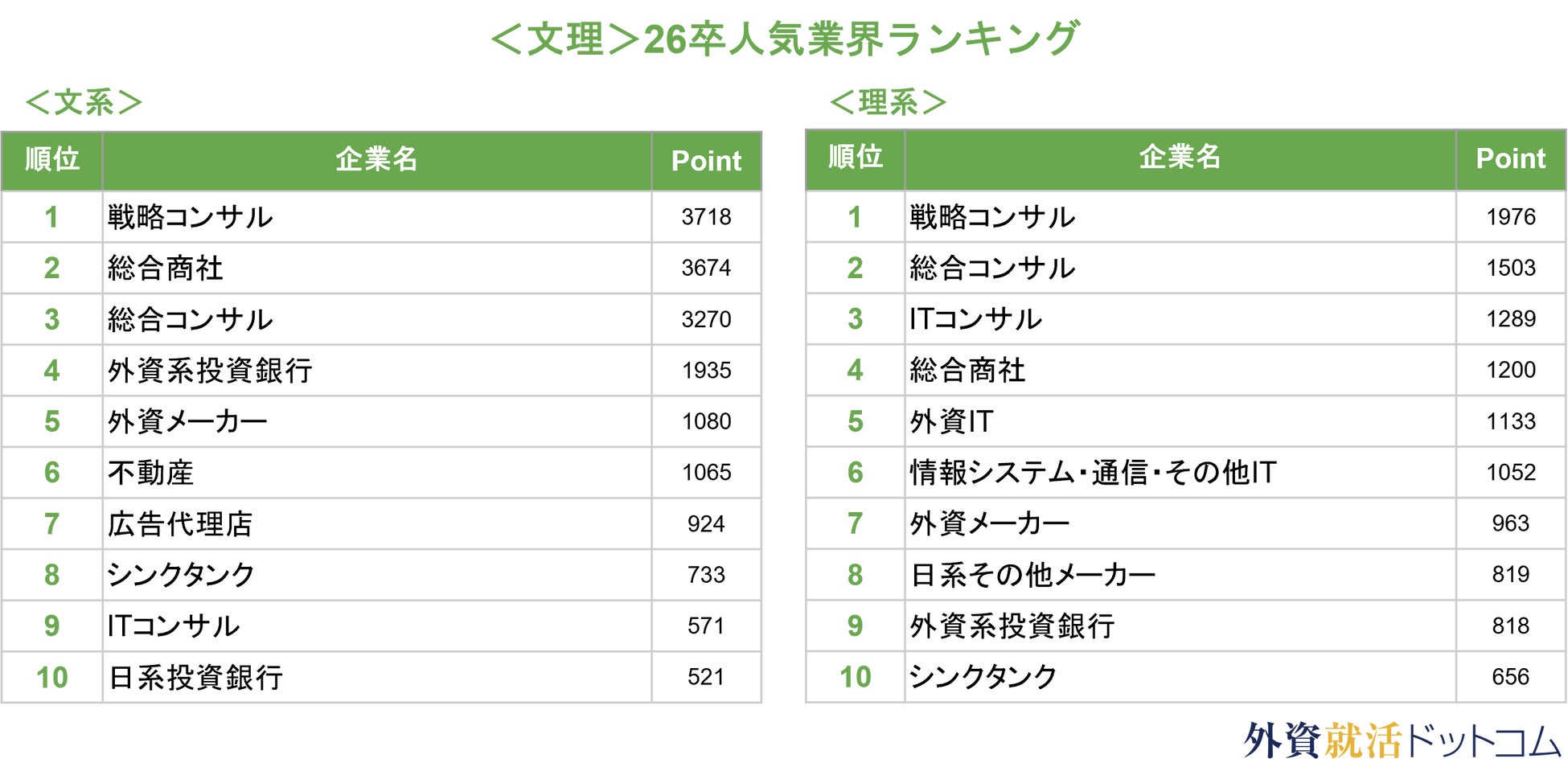Viewport: 1568px width, 767px height.
Task: Click 外資IT in the 理系 ranking
Action: pyautogui.click(x=951, y=421)
